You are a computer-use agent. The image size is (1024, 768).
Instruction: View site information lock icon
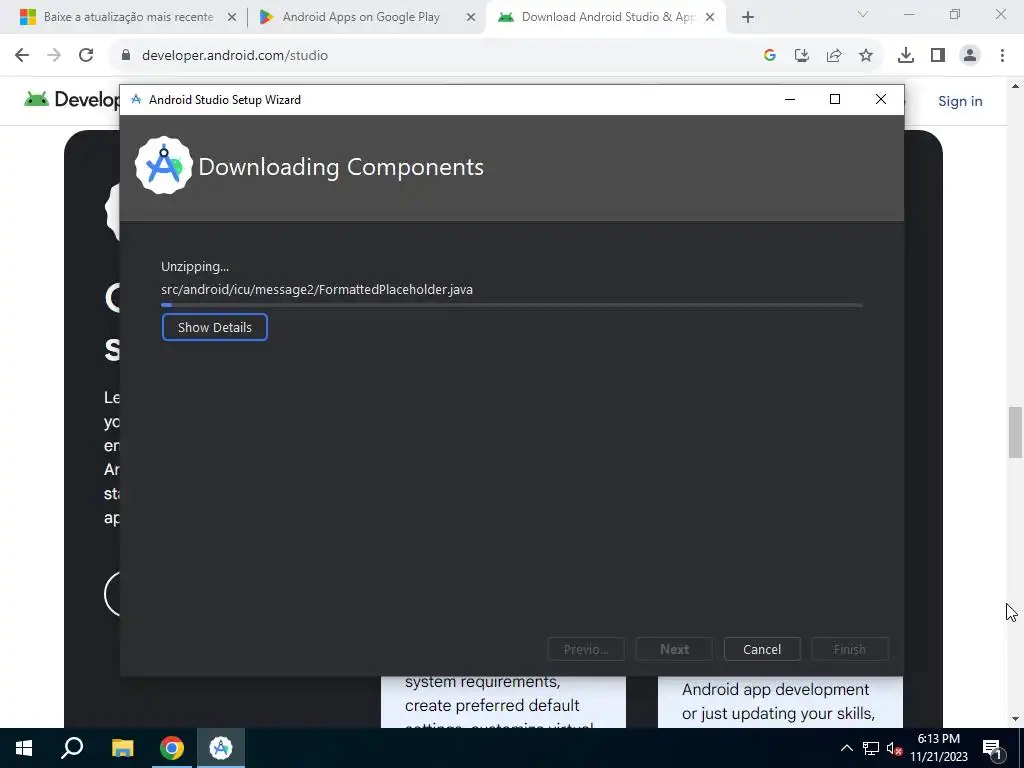pyautogui.click(x=126, y=56)
